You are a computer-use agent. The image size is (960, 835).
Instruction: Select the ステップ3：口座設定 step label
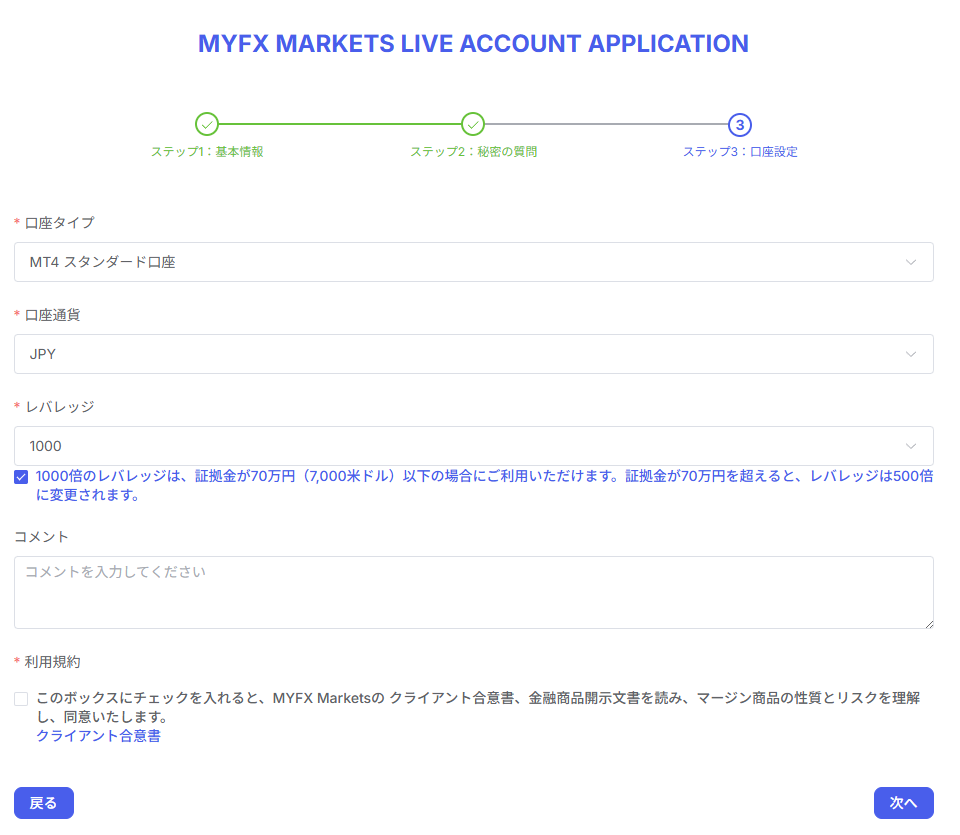point(740,152)
